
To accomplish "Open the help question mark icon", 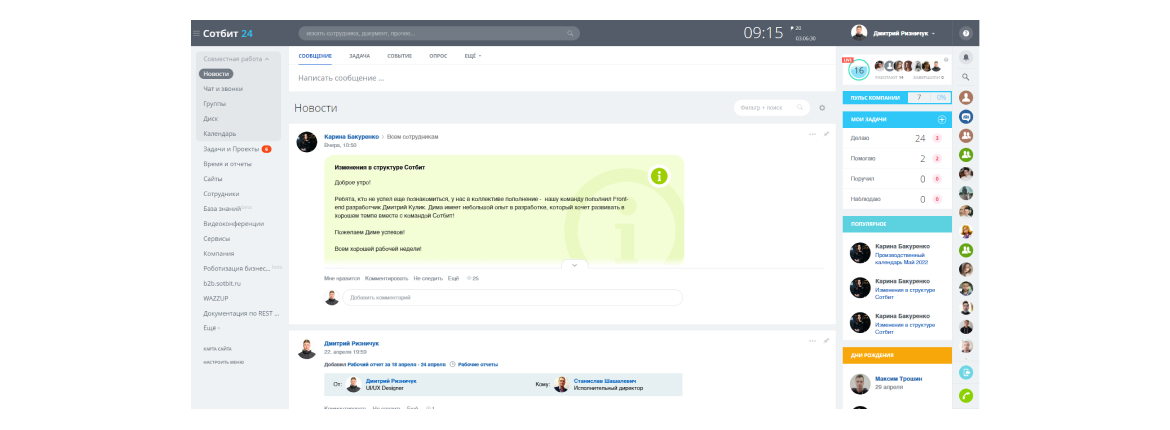I will coord(966,34).
